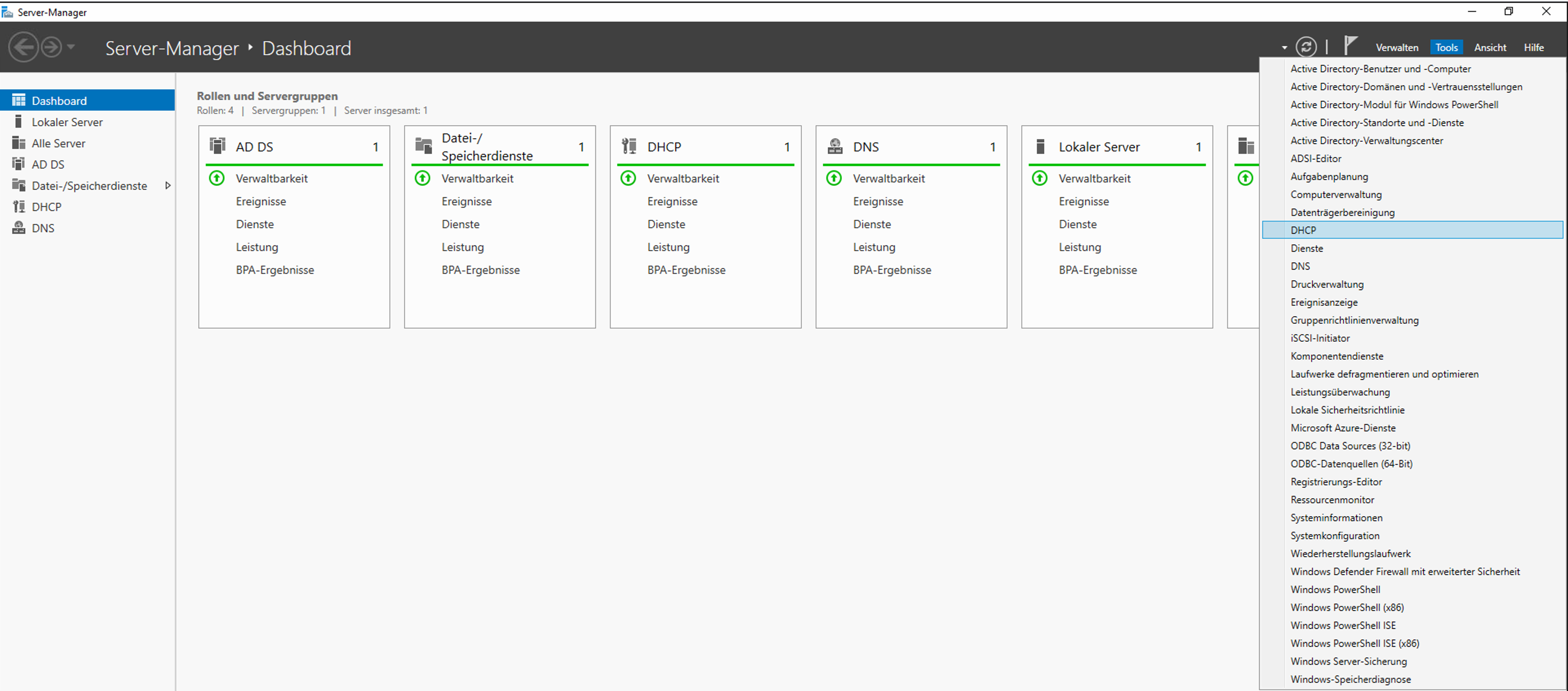Click the DHCP tile role icon
Viewport: 1568px width, 691px height.
(629, 146)
